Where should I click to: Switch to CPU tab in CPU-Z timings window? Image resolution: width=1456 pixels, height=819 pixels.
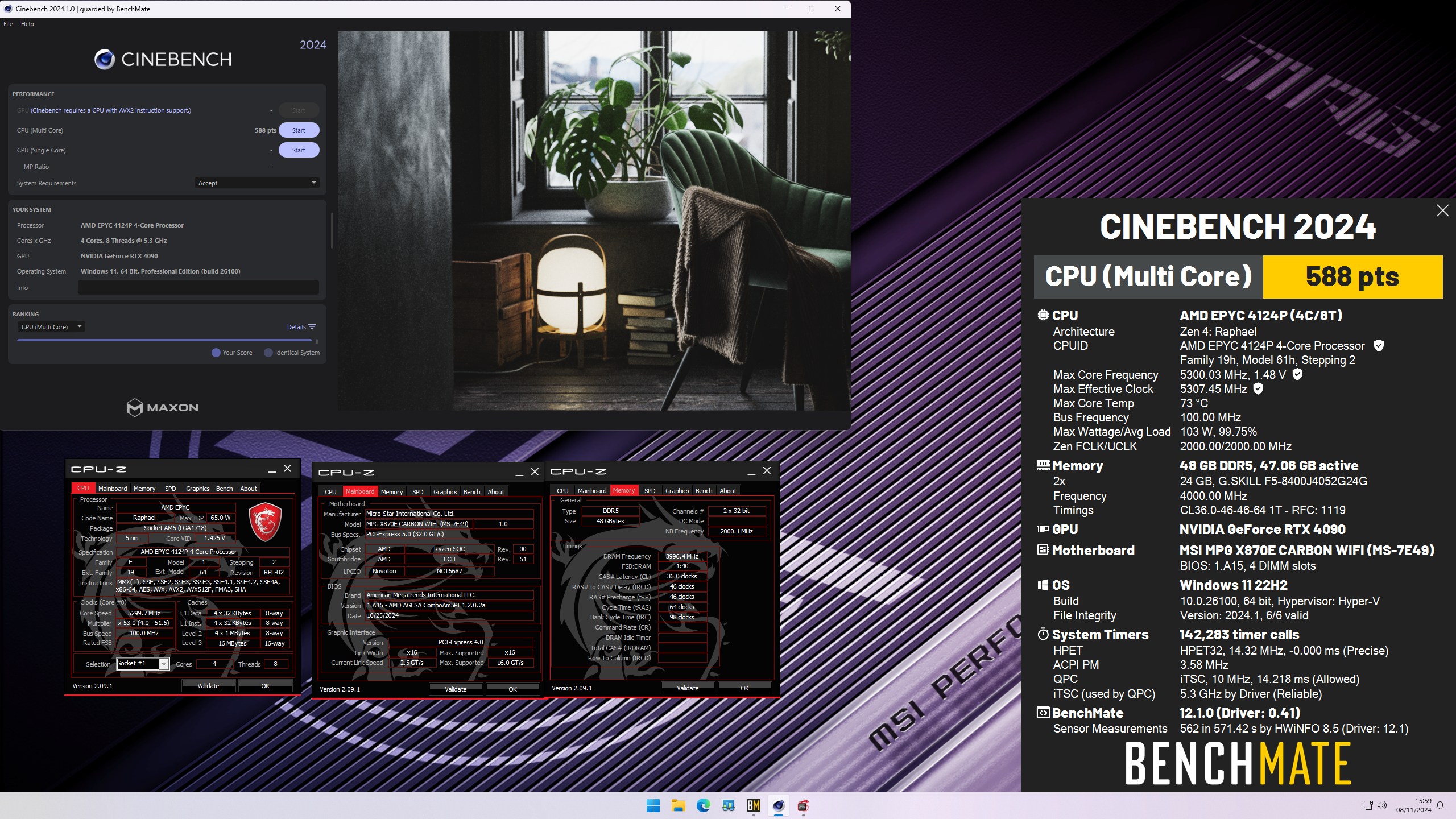(x=562, y=491)
